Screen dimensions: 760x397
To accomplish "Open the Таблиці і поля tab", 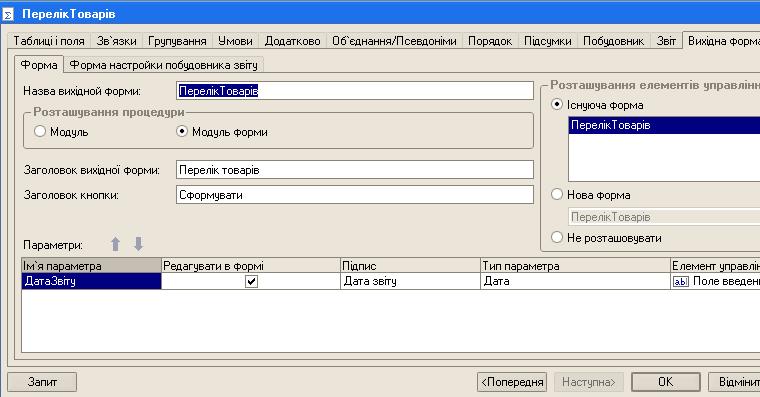I will pos(49,41).
